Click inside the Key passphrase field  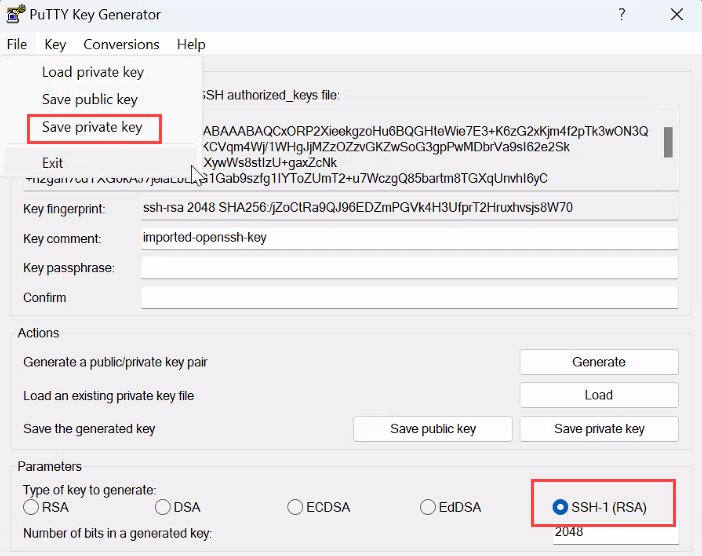tap(410, 268)
